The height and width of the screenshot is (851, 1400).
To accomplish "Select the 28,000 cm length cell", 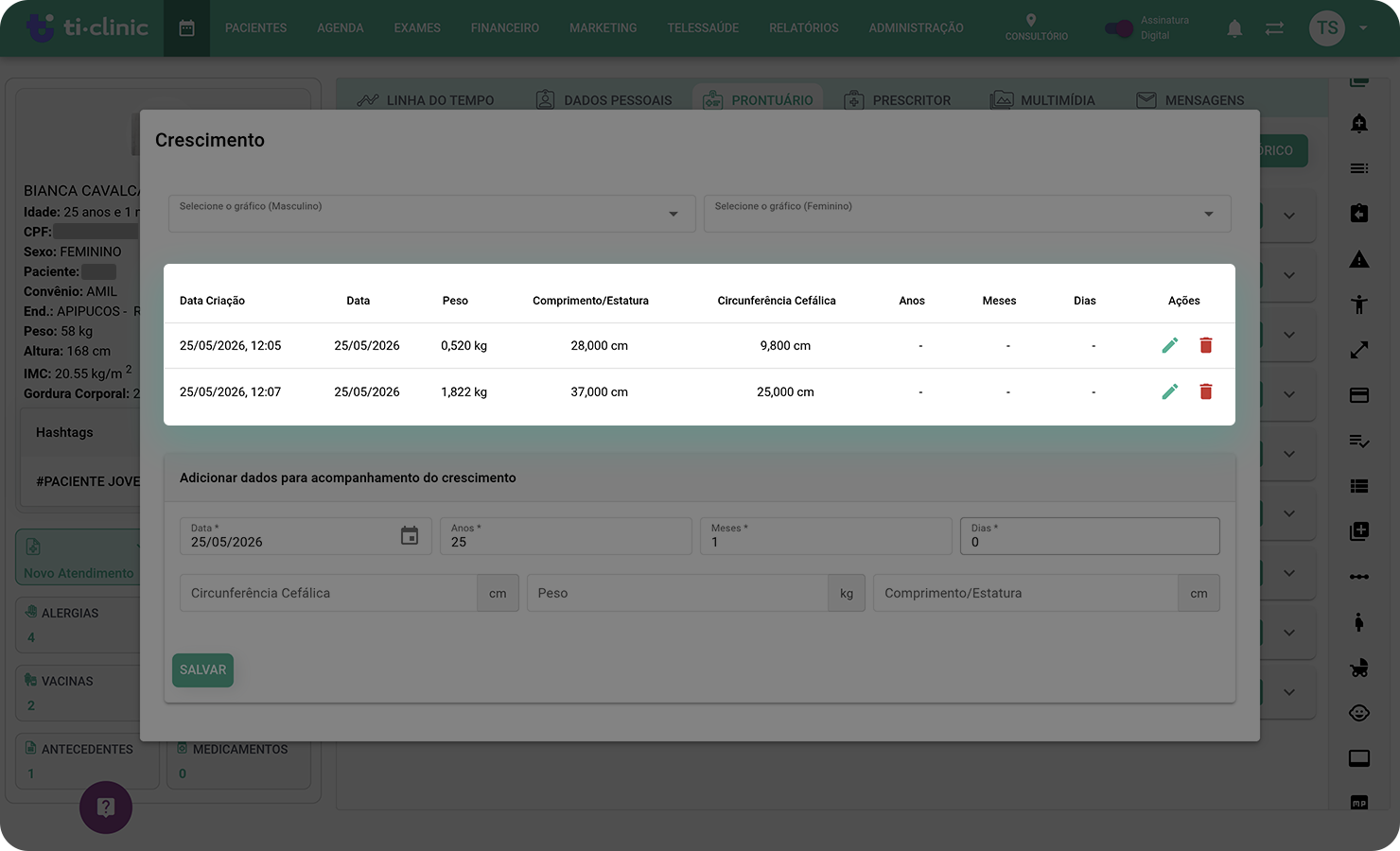I will [x=600, y=345].
